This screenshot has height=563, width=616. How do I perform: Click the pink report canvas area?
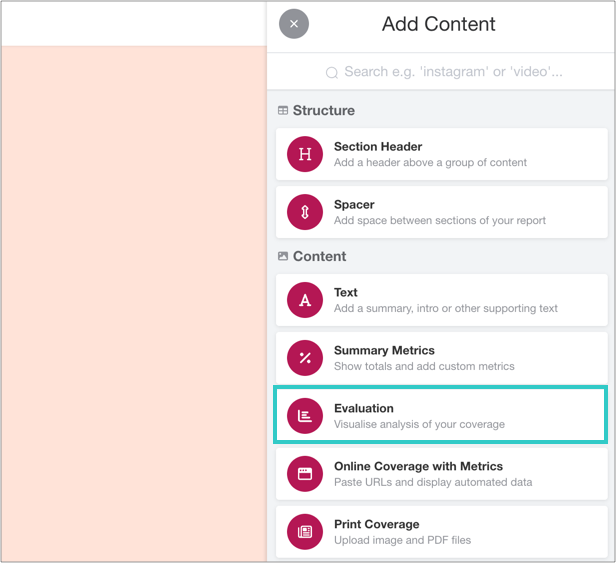click(133, 300)
